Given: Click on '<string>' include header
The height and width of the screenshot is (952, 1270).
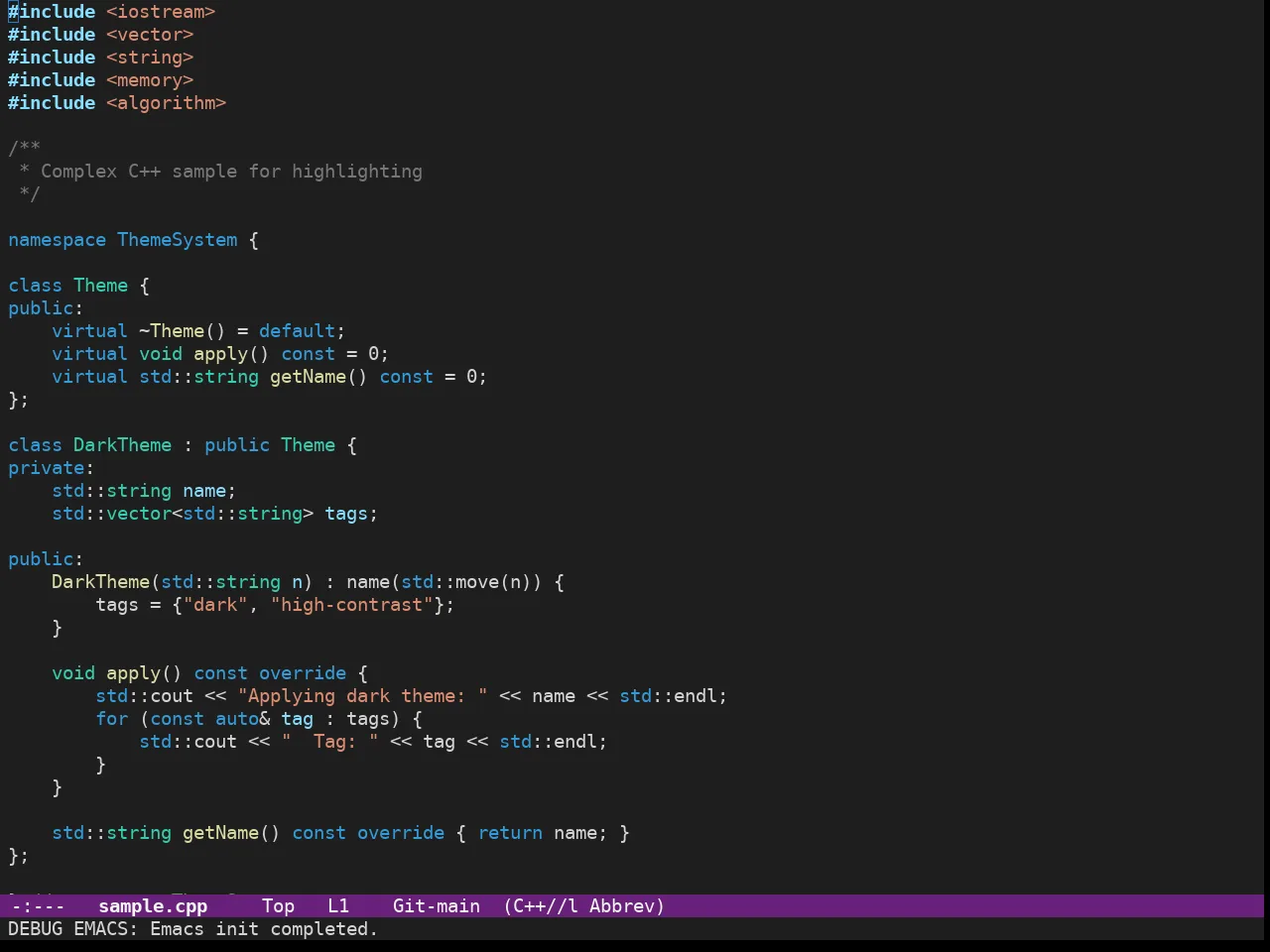Looking at the screenshot, I should click(x=150, y=58).
